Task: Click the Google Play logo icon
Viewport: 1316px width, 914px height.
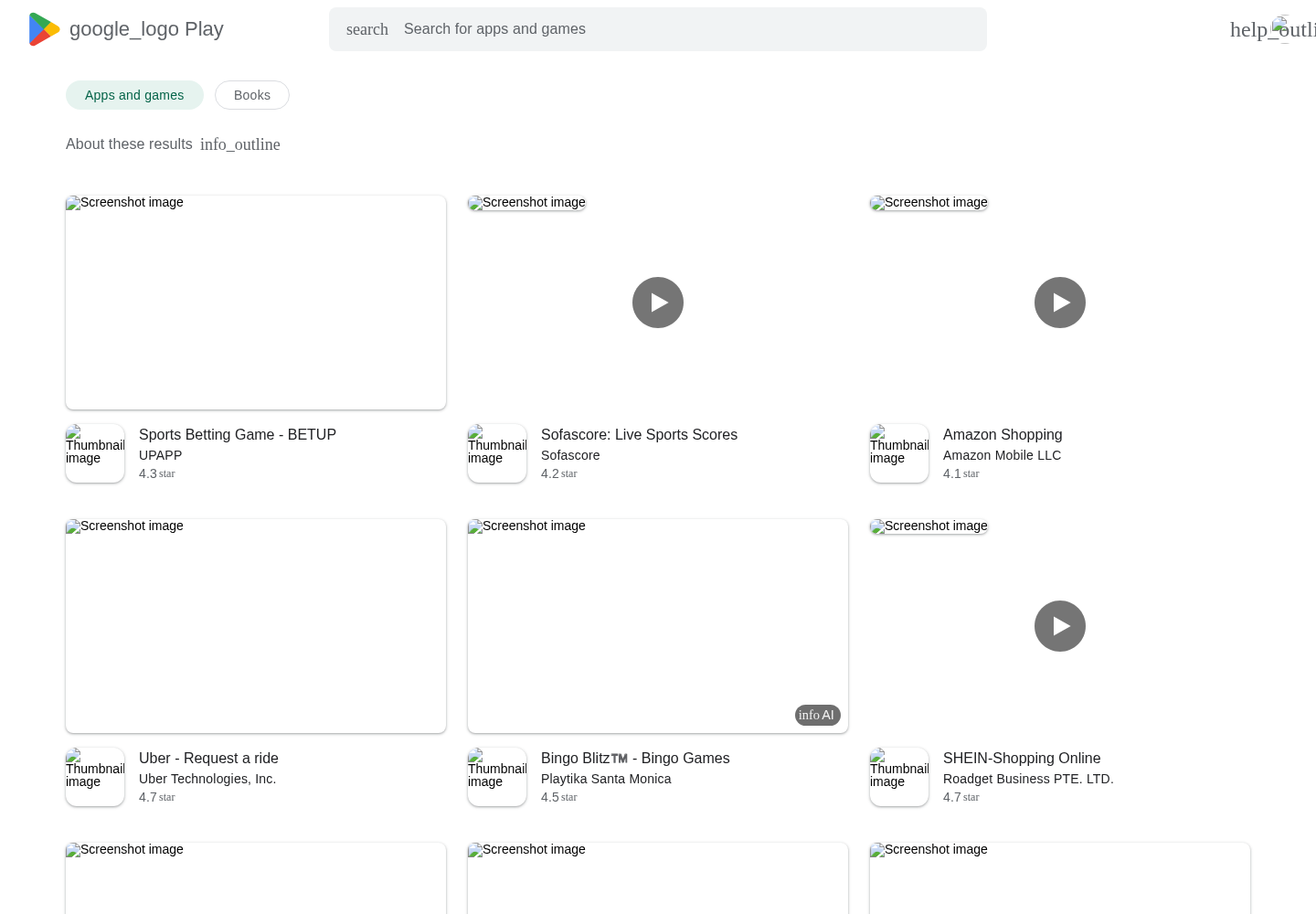Action: (x=44, y=29)
